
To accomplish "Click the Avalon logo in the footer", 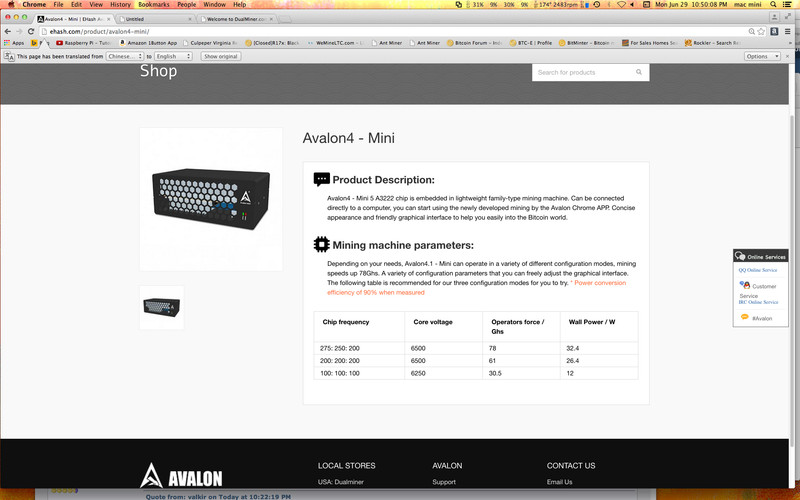I will (x=181, y=476).
